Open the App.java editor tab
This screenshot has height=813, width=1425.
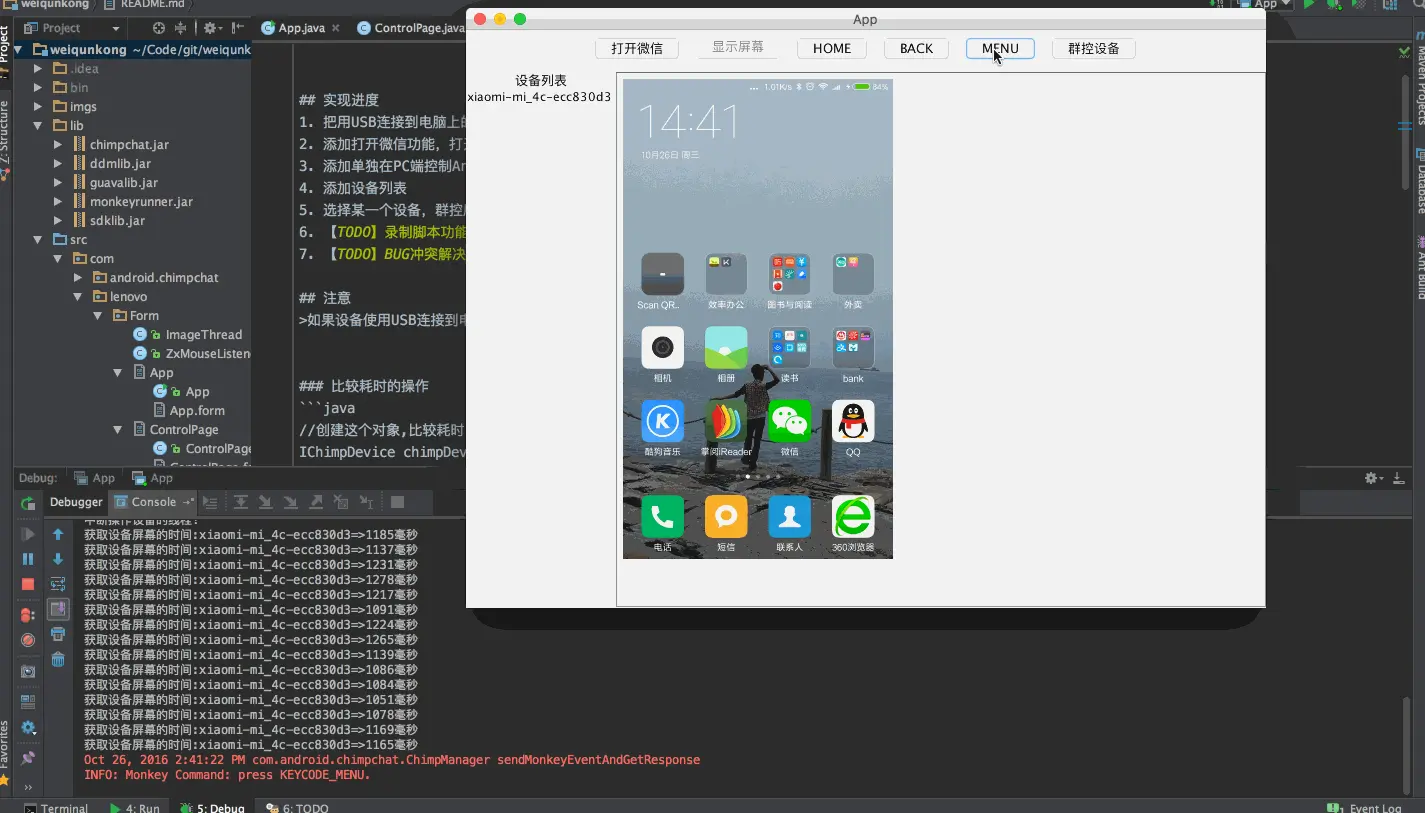[x=301, y=28]
